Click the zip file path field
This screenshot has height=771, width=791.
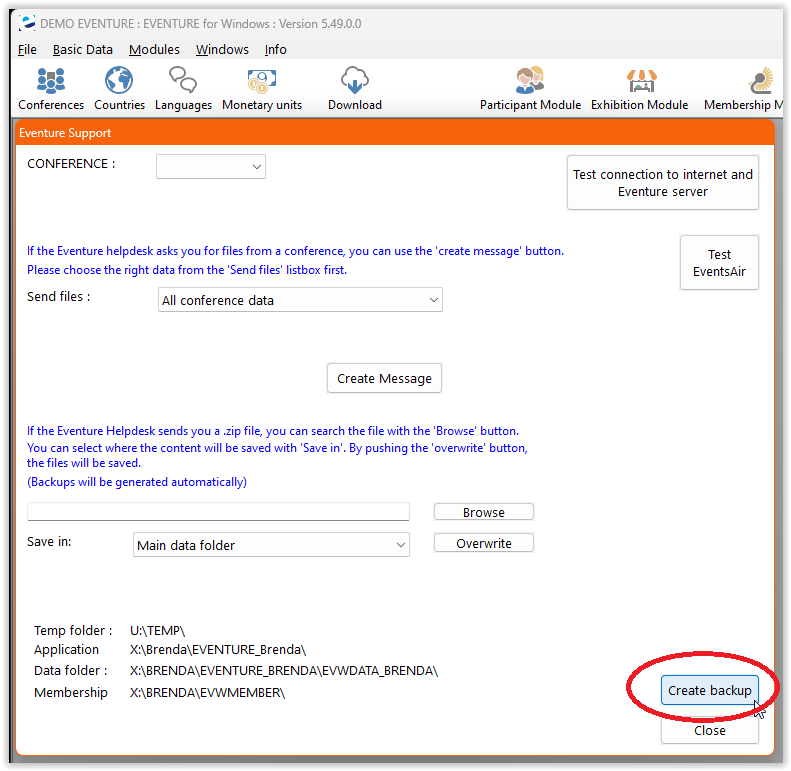click(x=218, y=512)
